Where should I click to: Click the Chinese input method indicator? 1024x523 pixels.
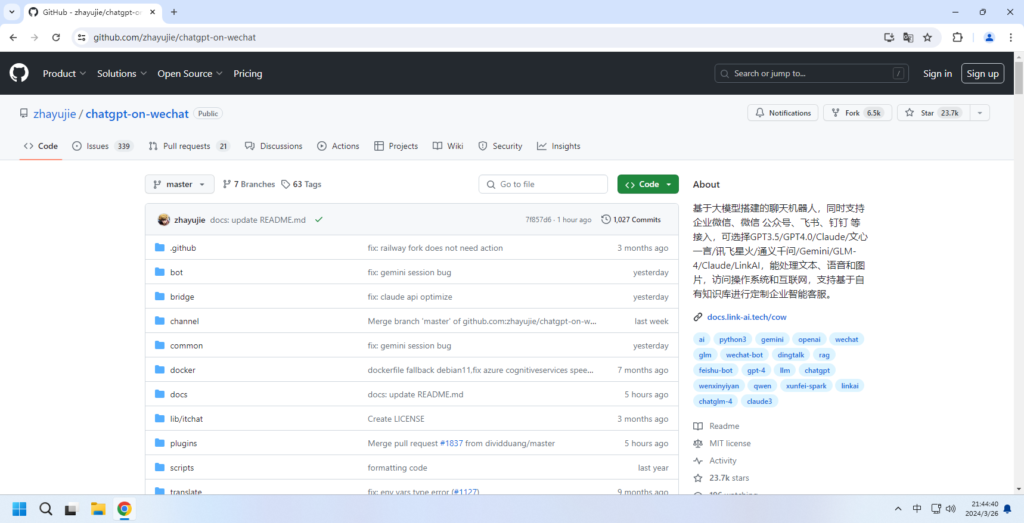point(916,508)
